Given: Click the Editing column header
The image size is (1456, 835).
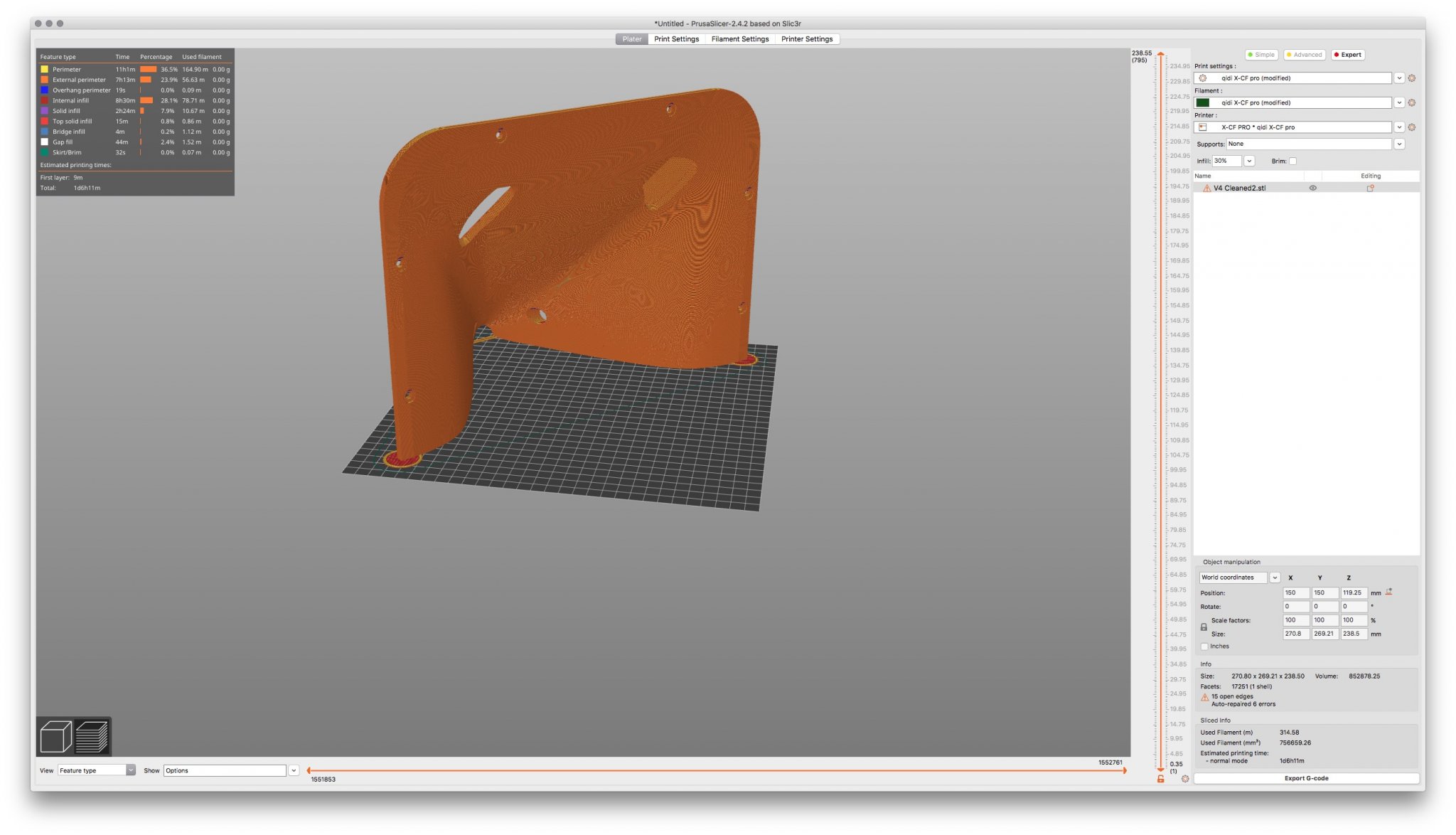Looking at the screenshot, I should pyautogui.click(x=1370, y=176).
